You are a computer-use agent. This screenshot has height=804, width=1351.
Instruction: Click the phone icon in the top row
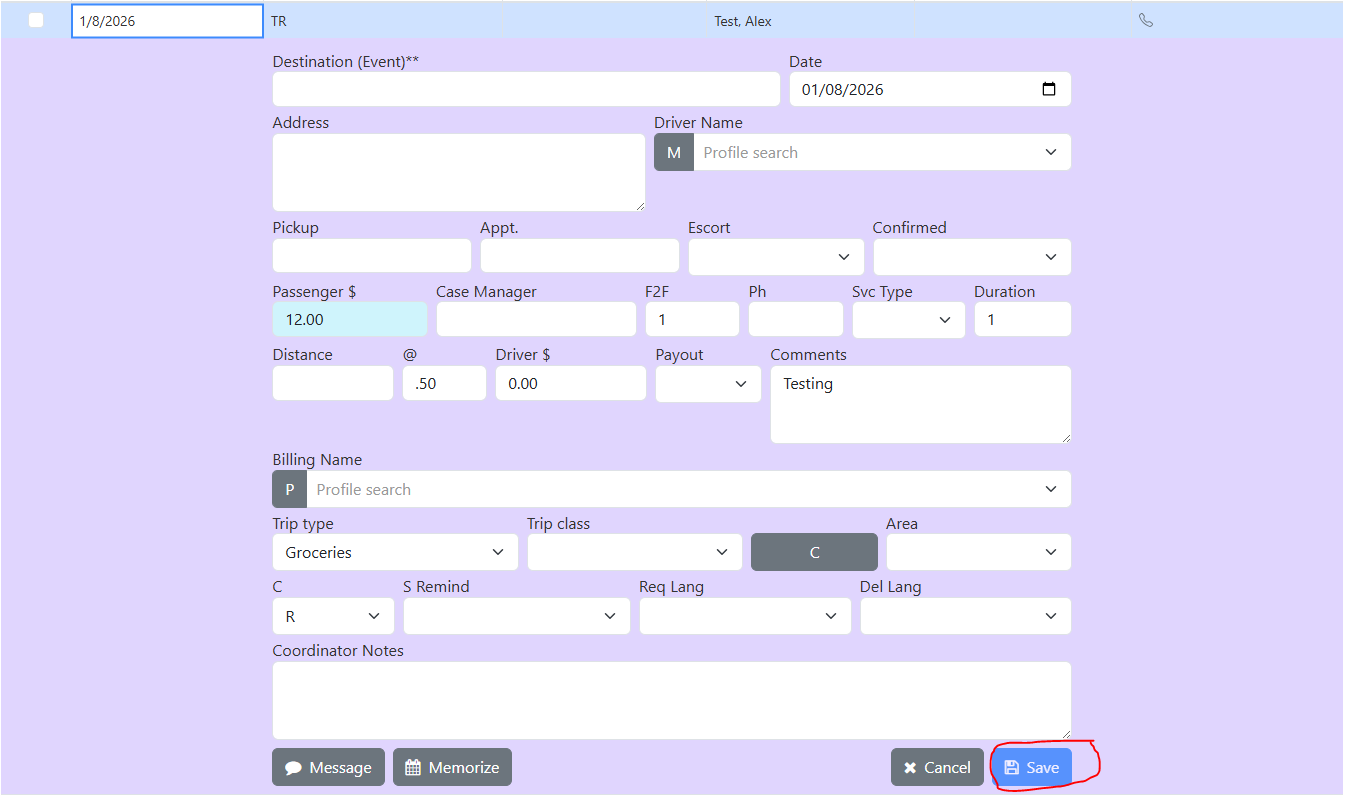coord(1146,20)
